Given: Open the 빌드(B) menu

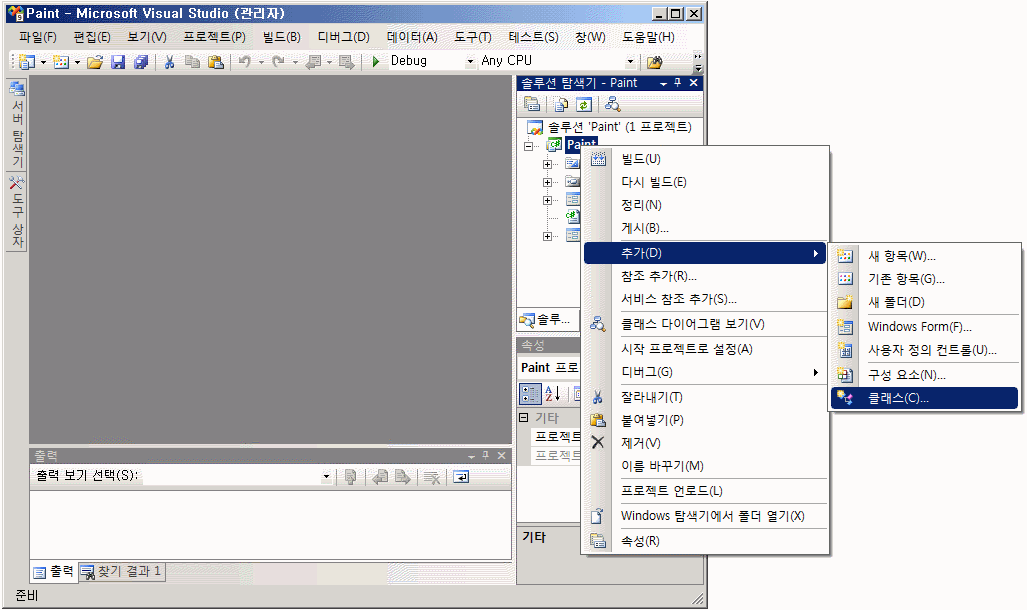Looking at the screenshot, I should click(x=282, y=37).
